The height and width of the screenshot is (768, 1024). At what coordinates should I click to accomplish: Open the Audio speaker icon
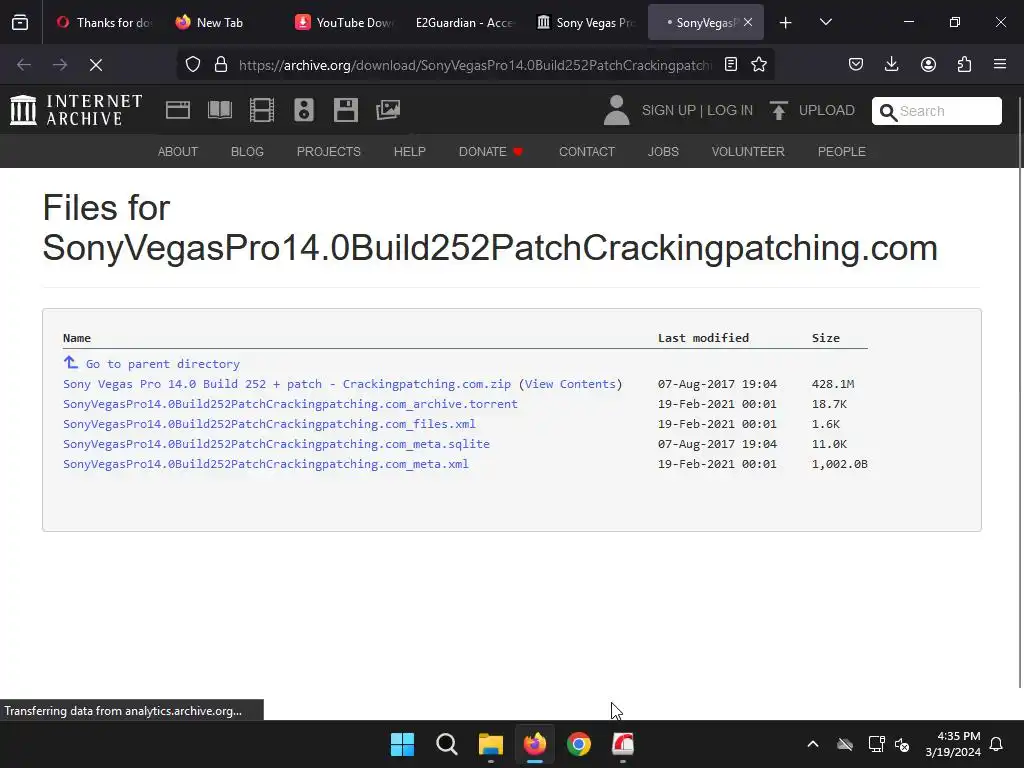tap(304, 110)
